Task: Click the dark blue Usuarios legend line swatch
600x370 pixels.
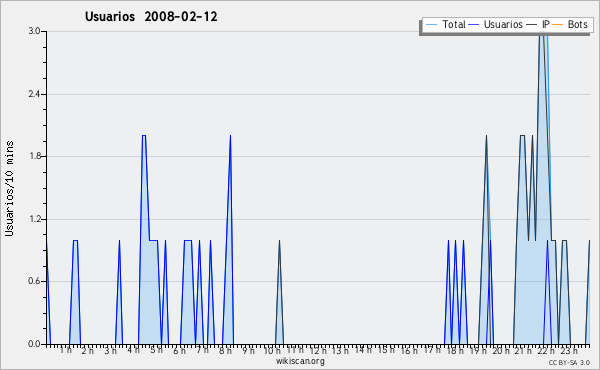Action: pos(474,25)
